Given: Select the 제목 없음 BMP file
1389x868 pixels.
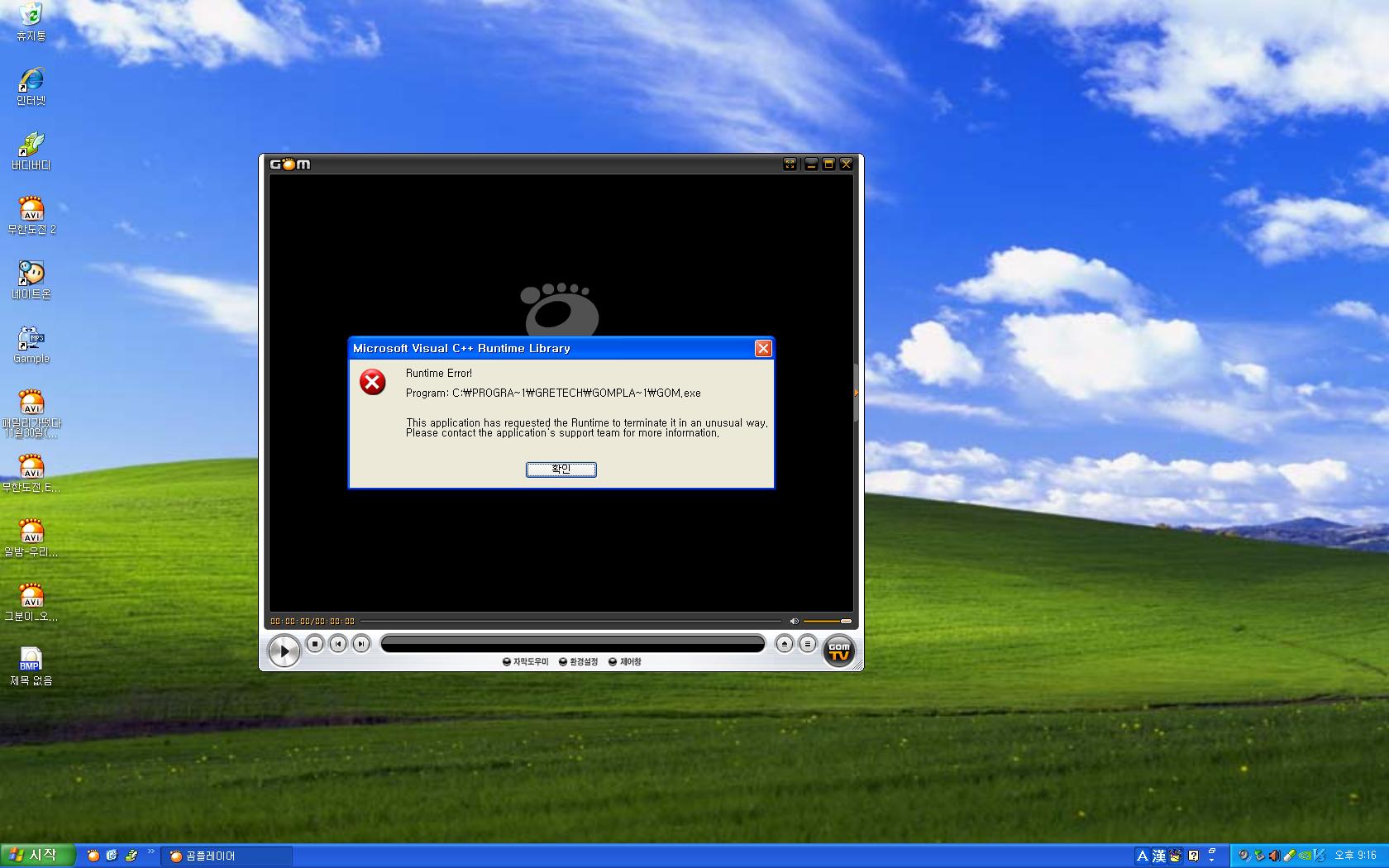Looking at the screenshot, I should tap(31, 667).
